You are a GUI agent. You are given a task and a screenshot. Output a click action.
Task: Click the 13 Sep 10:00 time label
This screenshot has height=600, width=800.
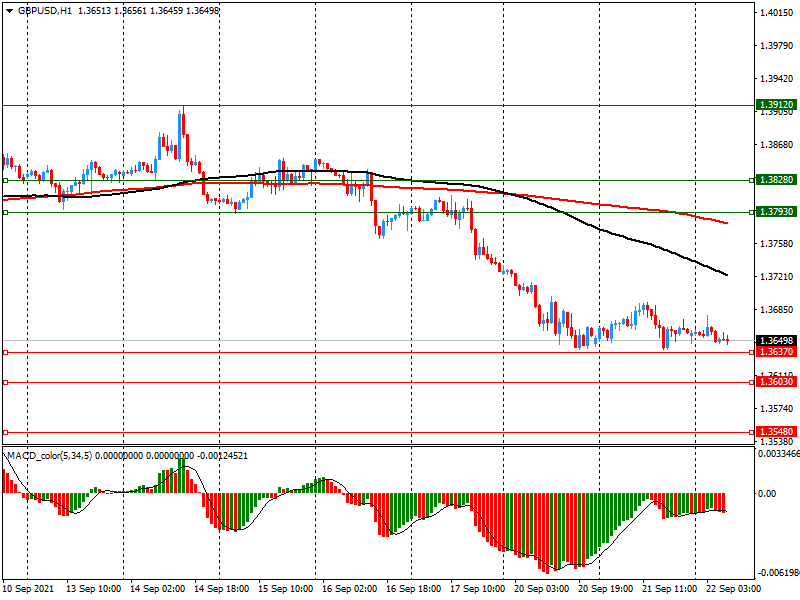[x=93, y=589]
